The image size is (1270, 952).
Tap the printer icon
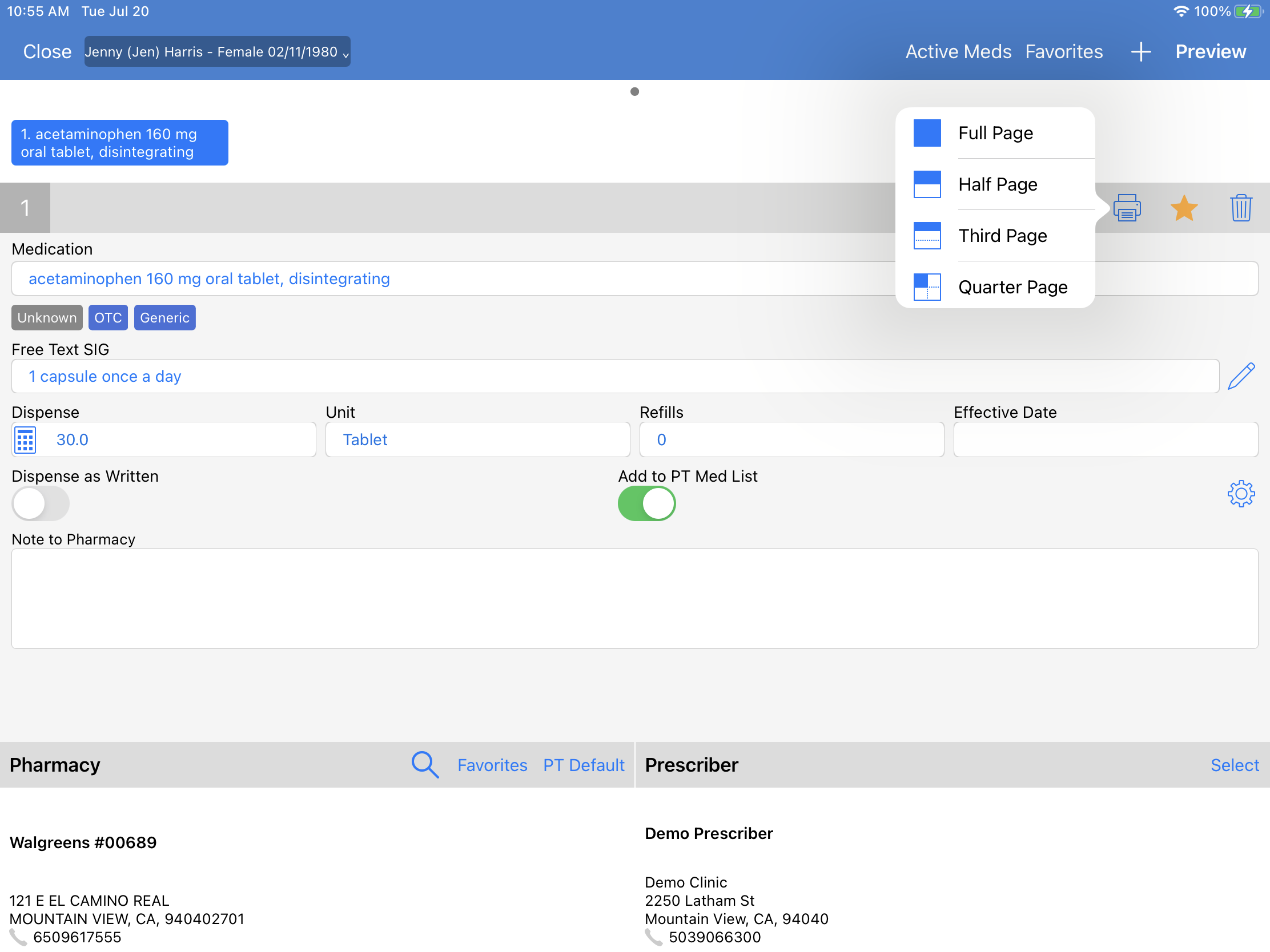coord(1127,208)
